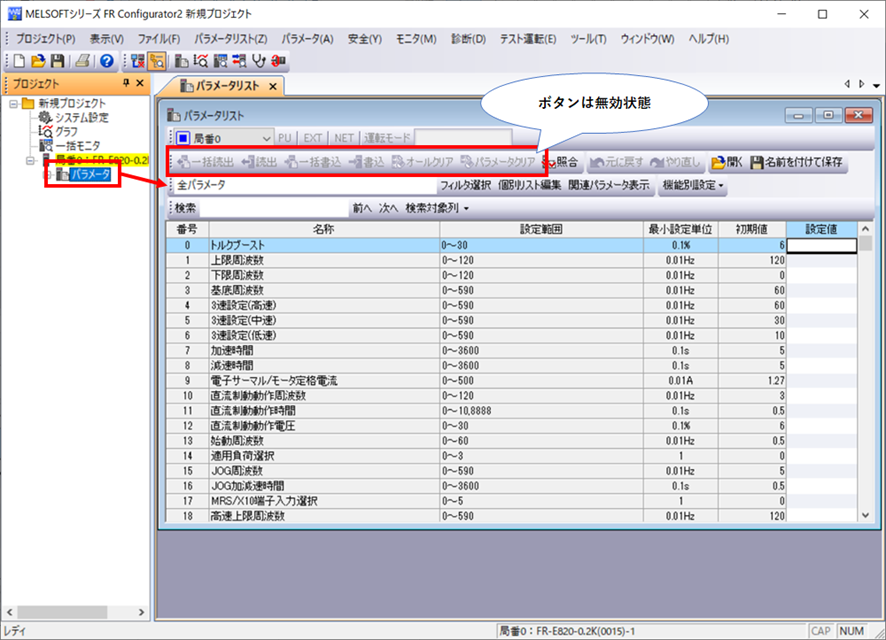Select the 加速時間 parameter row
This screenshot has height=640, width=886.
pos(511,351)
